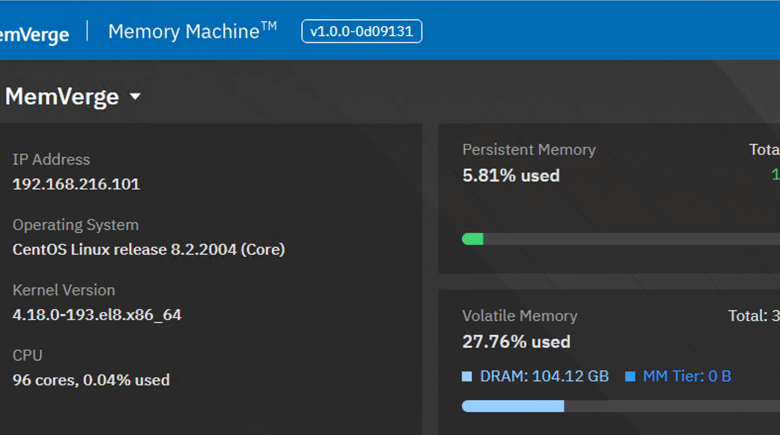Click the green persistent memory usage bar
This screenshot has width=780, height=435.
coord(473,239)
